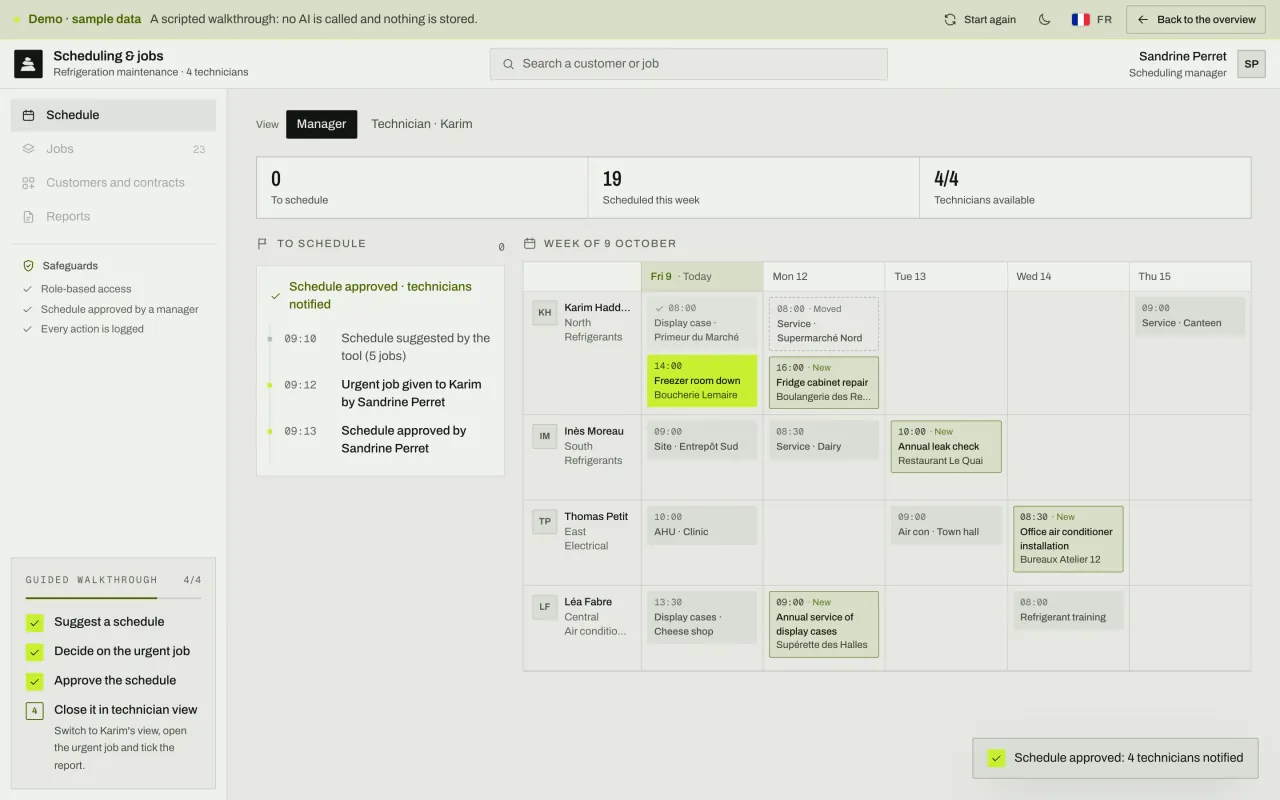Screen dimensions: 1280x800
Task: Click the French flag language icon
Action: tap(1080, 19)
